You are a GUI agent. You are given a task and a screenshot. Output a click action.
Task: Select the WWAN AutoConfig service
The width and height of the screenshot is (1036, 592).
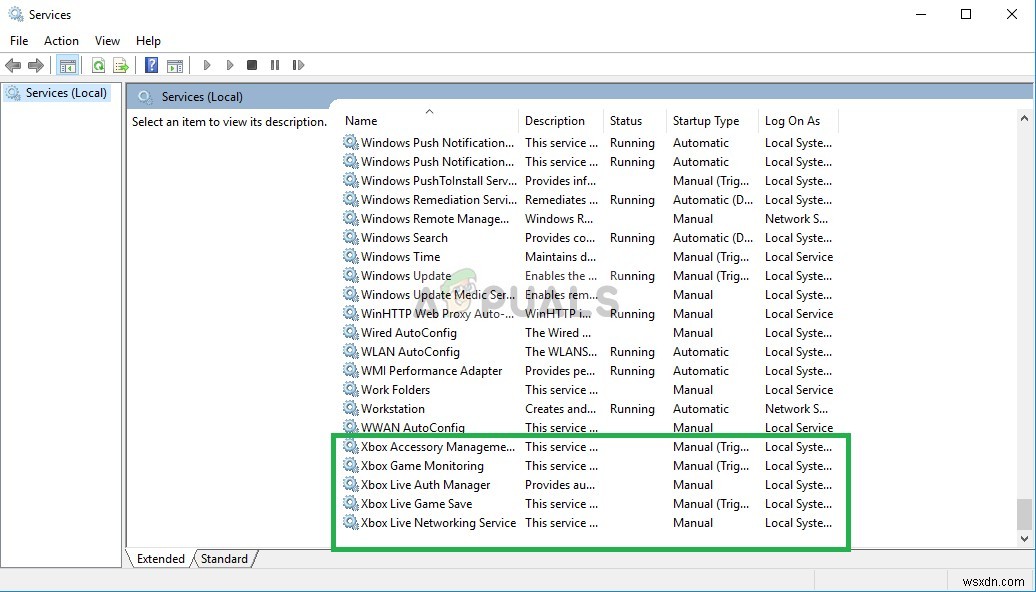tap(588, 427)
